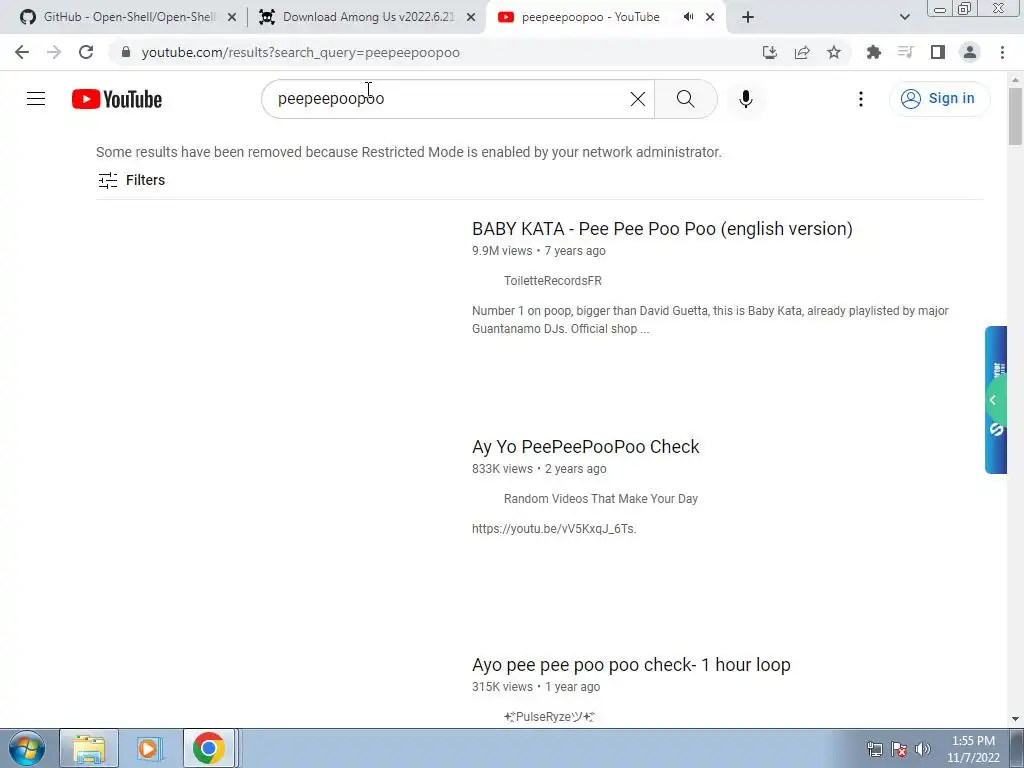Open the search Filters panel
1024x768 pixels.
click(131, 180)
